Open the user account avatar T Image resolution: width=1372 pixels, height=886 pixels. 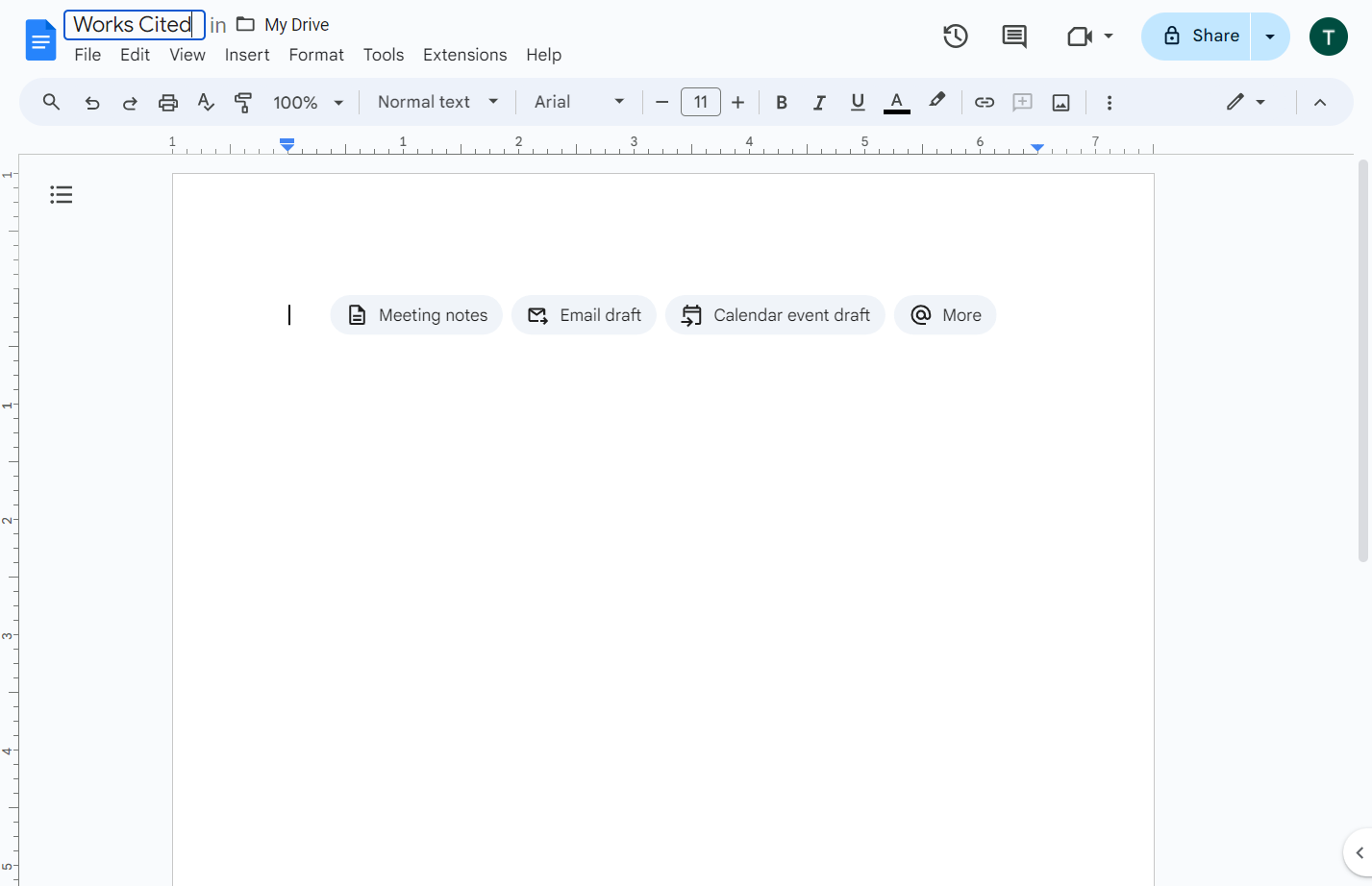tap(1329, 37)
